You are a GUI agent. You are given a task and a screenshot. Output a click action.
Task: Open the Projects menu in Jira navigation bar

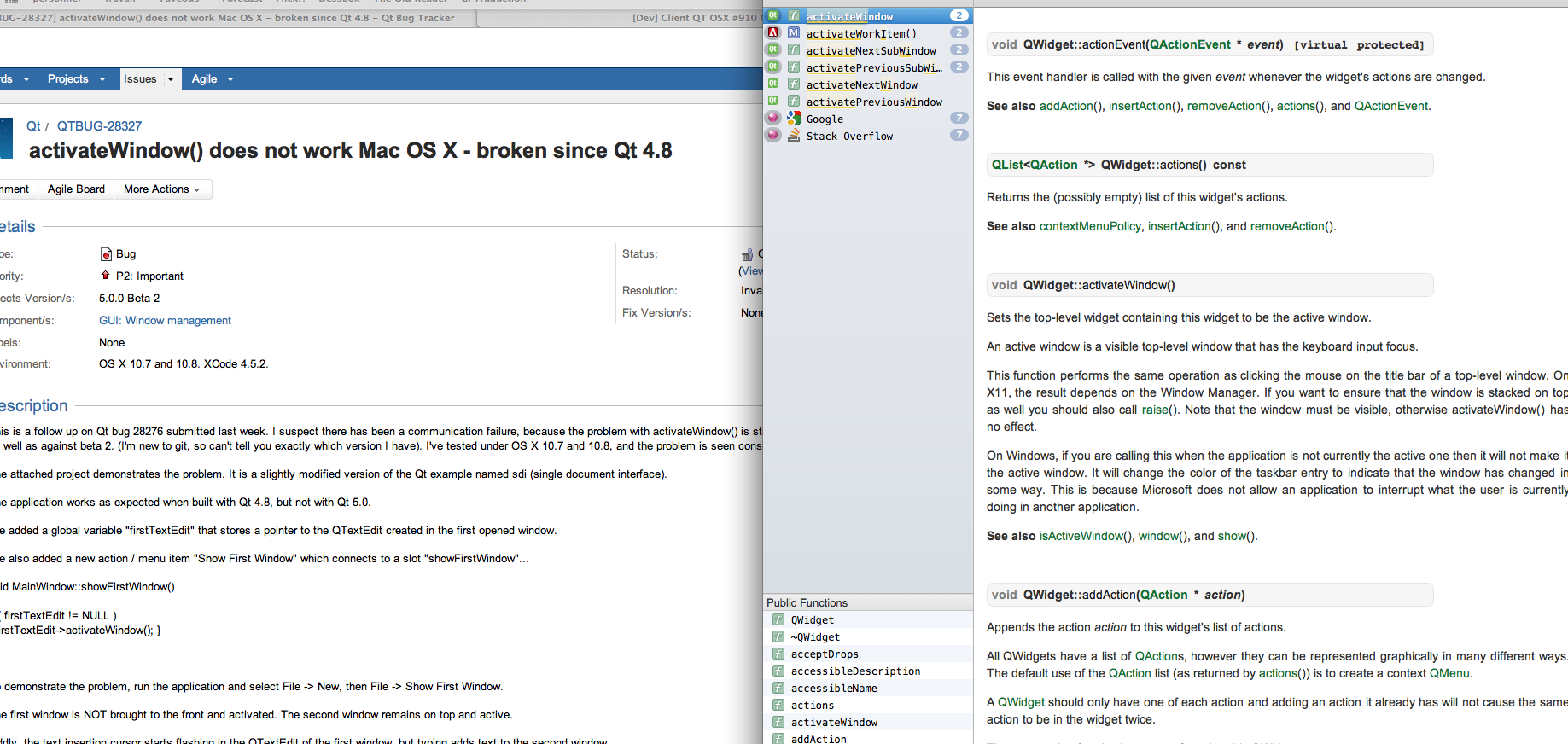point(68,78)
